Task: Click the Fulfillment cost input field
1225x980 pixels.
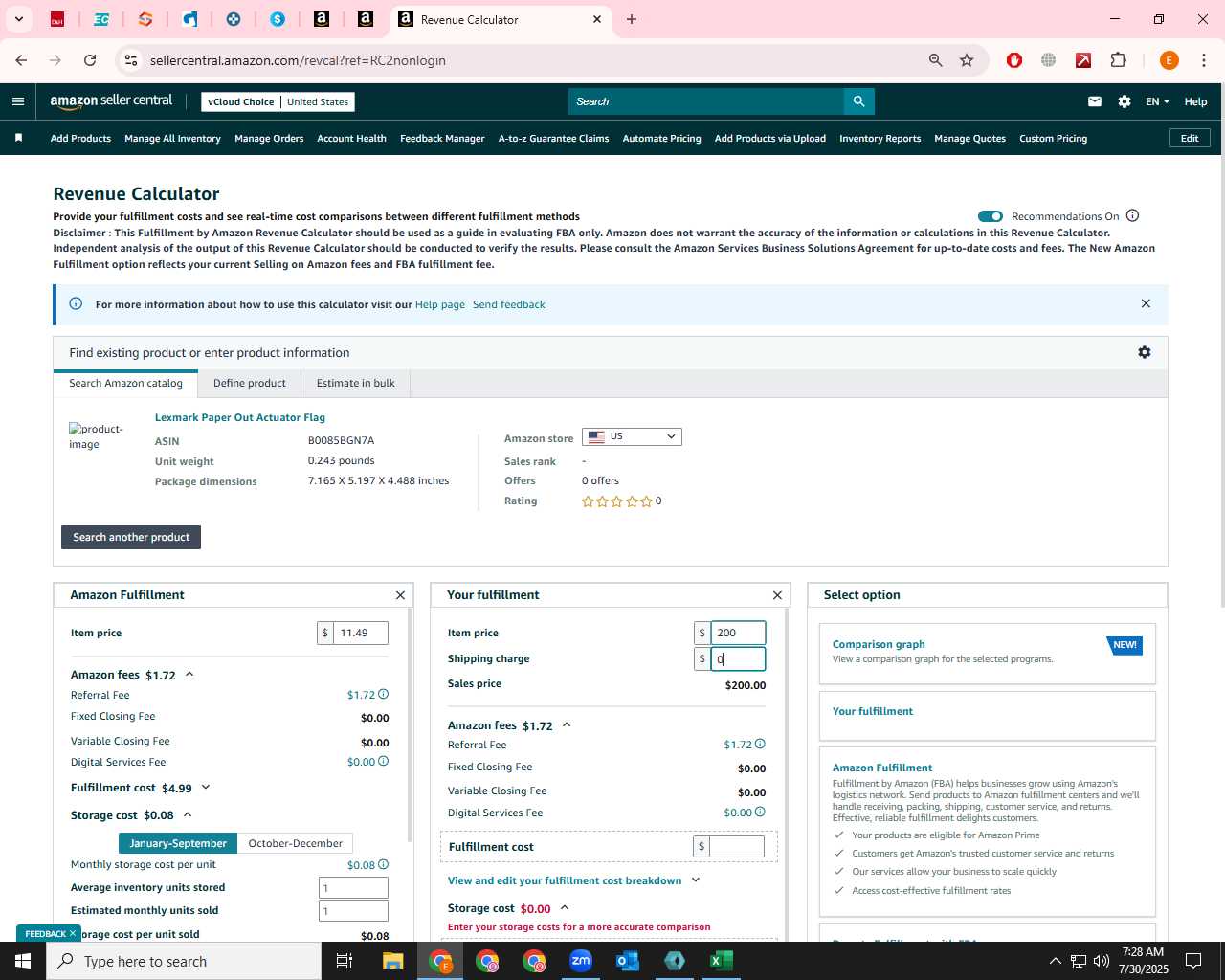Action: [x=736, y=846]
